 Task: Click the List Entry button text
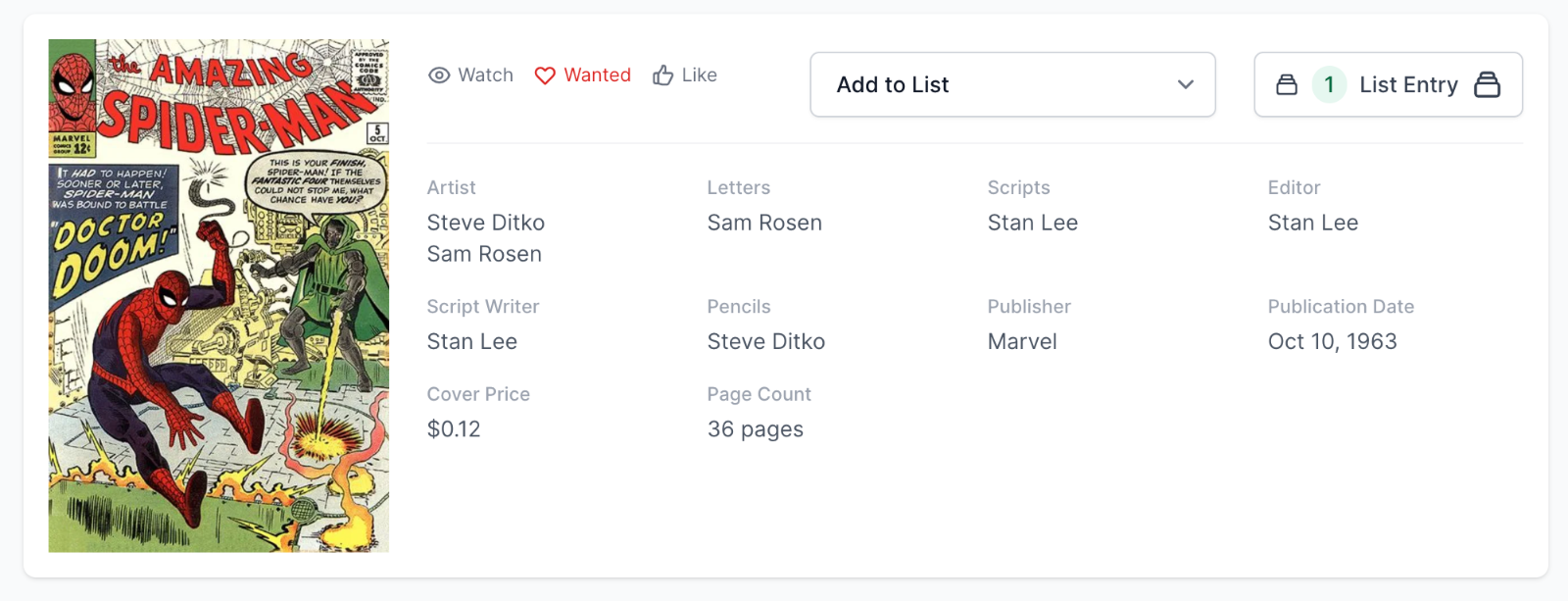click(x=1408, y=85)
